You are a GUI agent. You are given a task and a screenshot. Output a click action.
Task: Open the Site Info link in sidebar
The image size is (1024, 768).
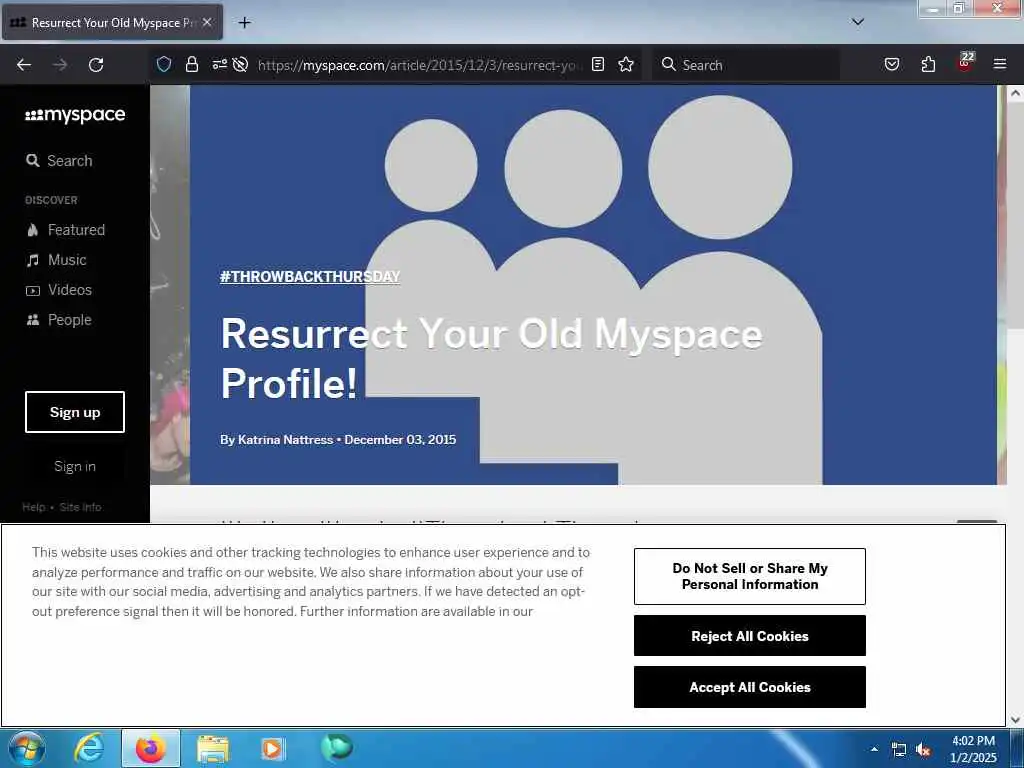[80, 507]
